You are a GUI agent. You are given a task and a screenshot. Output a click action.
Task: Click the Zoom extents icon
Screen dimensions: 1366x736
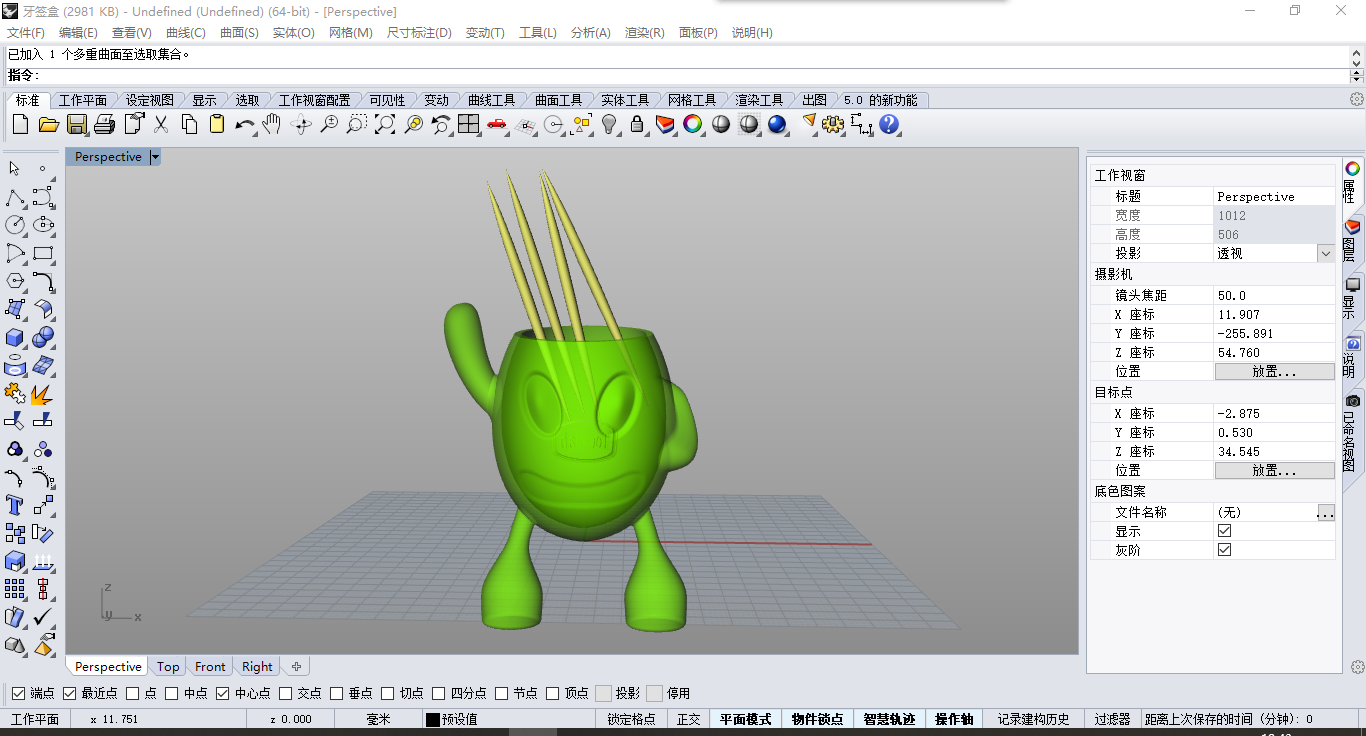coord(385,124)
